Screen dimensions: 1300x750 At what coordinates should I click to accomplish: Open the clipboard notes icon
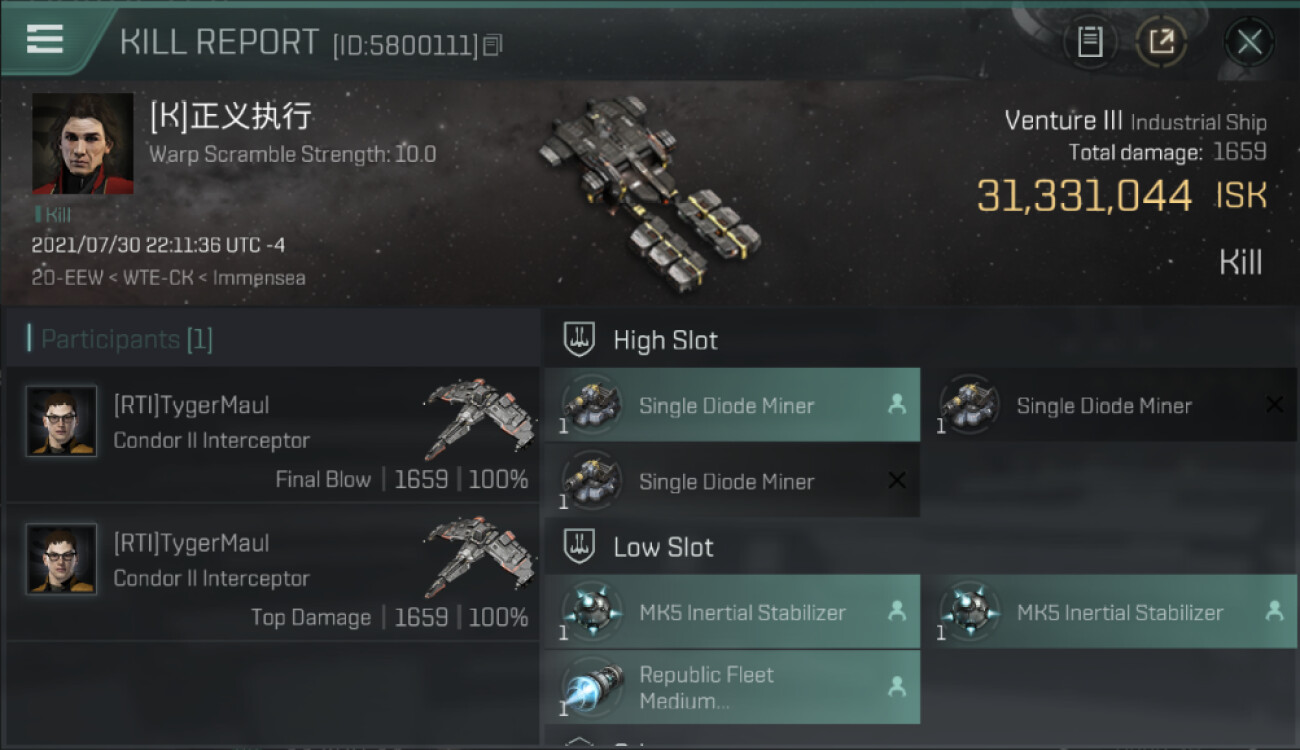[x=1090, y=42]
